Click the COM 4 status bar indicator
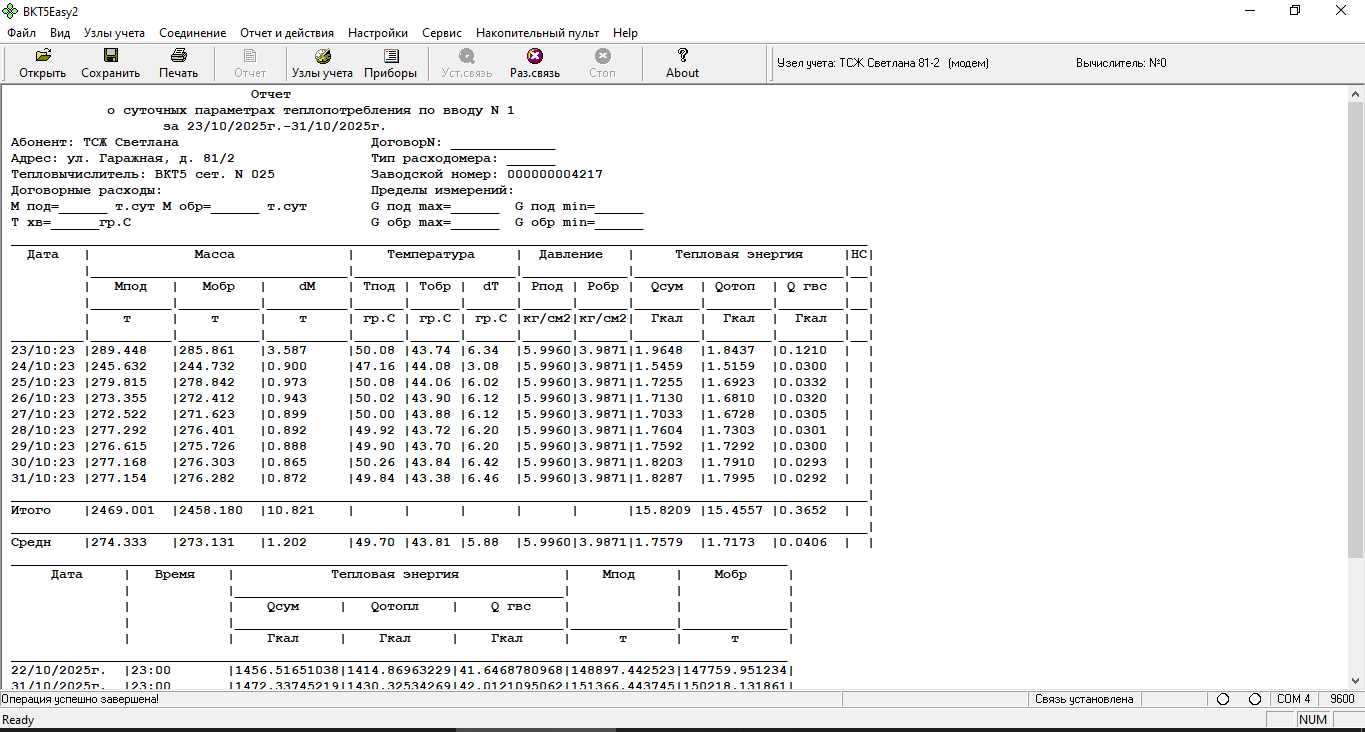Viewport: 1365px width, 732px height. (x=1293, y=699)
